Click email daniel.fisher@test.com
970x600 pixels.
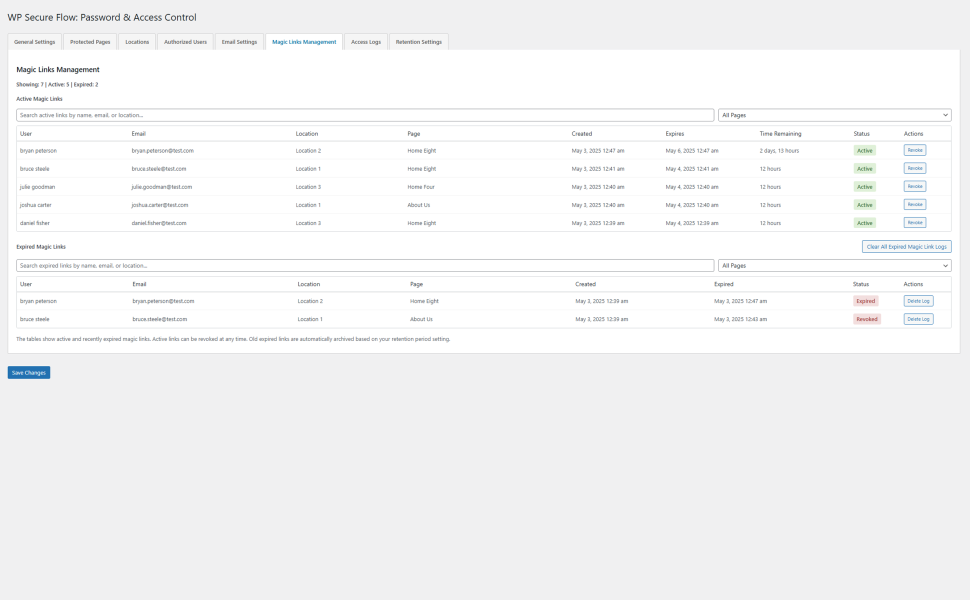tap(159, 223)
